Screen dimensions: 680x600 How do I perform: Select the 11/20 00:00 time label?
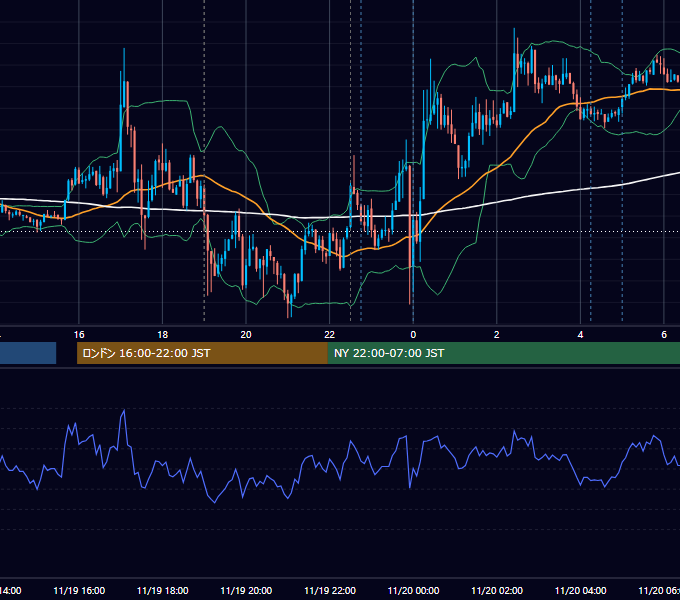(x=413, y=590)
